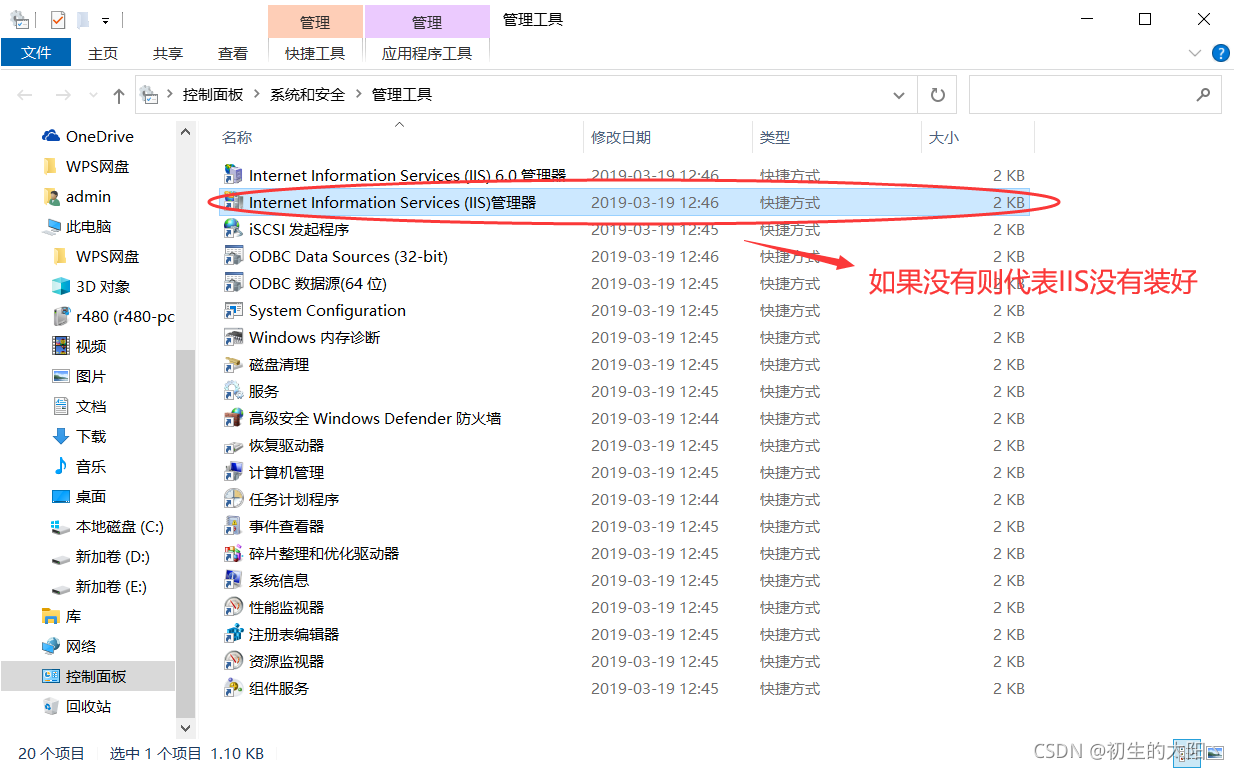Select 网络 in navigation pane
Screen dimensions: 1235x769
69,646
